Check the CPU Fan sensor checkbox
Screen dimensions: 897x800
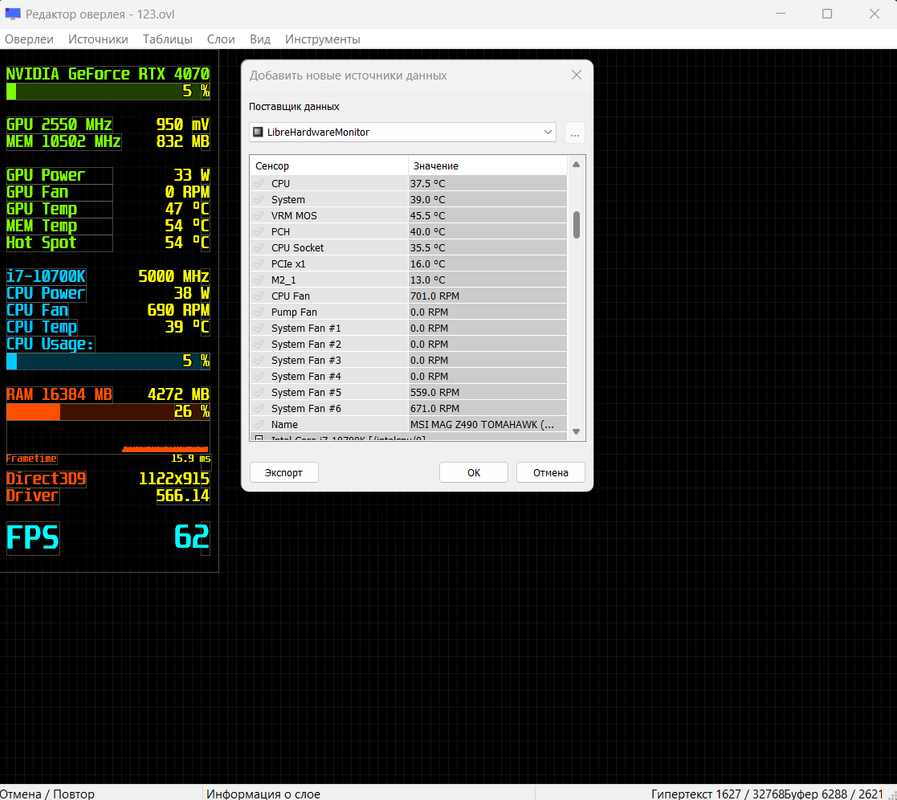[259, 296]
